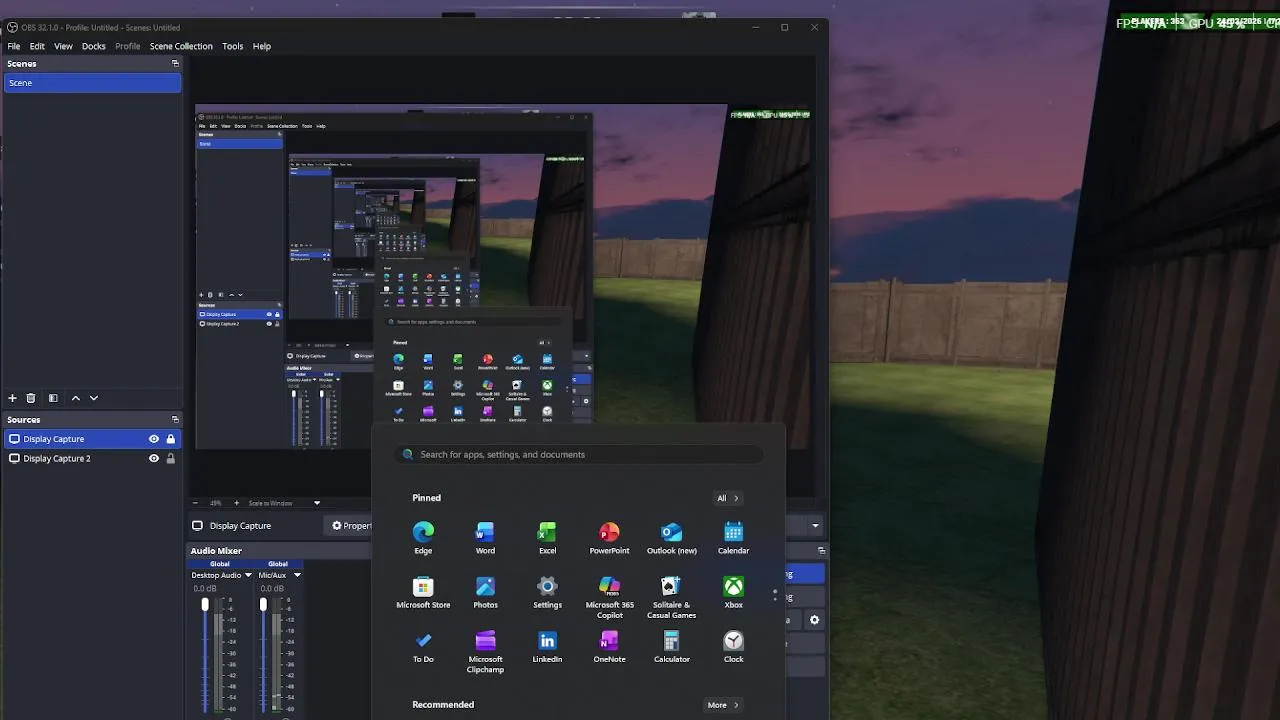Show More recommended items
Image resolution: width=1280 pixels, height=720 pixels.
[x=722, y=705]
